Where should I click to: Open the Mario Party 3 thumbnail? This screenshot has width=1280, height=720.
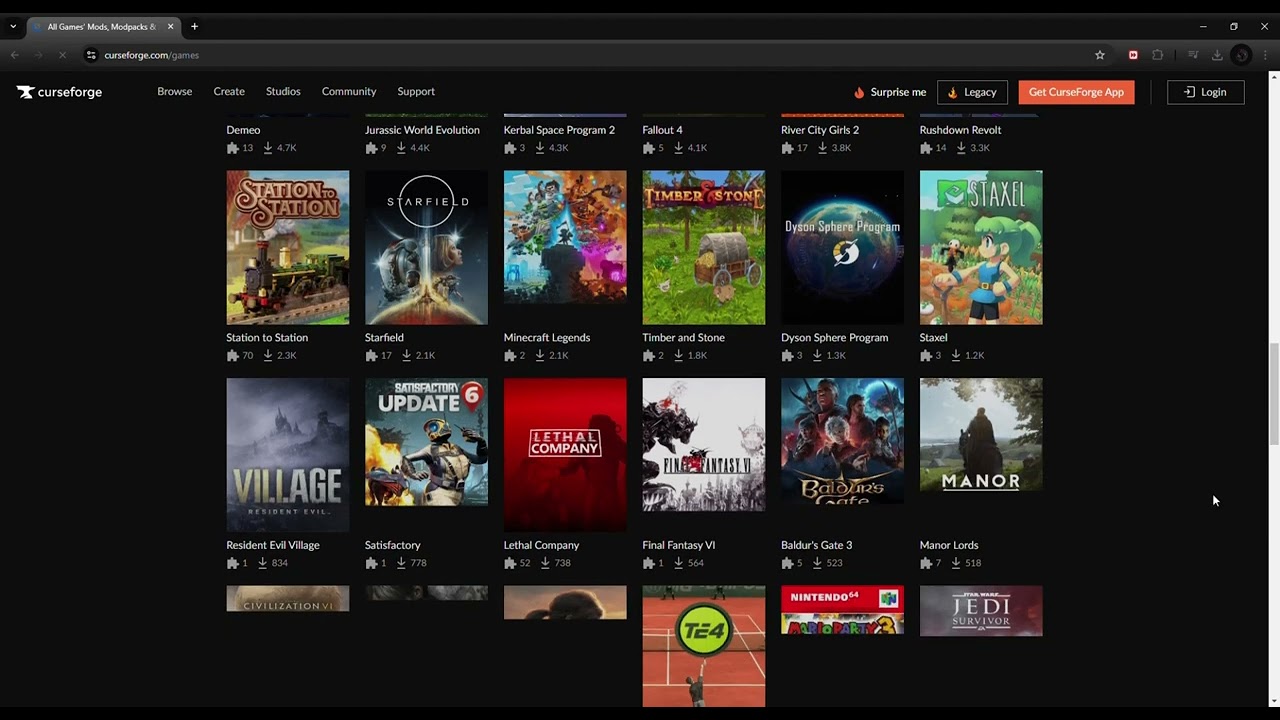coord(842,610)
